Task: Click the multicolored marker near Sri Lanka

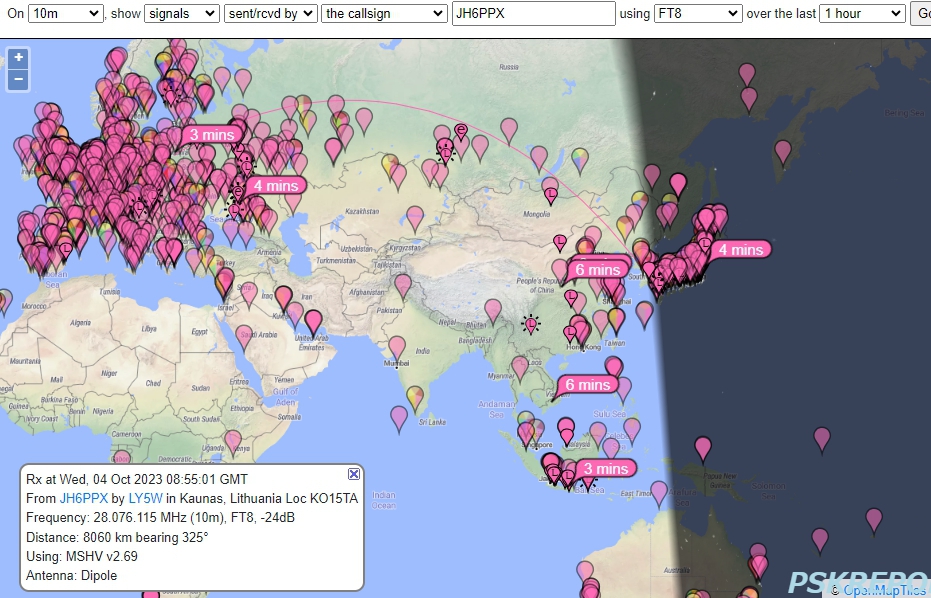Action: point(415,397)
